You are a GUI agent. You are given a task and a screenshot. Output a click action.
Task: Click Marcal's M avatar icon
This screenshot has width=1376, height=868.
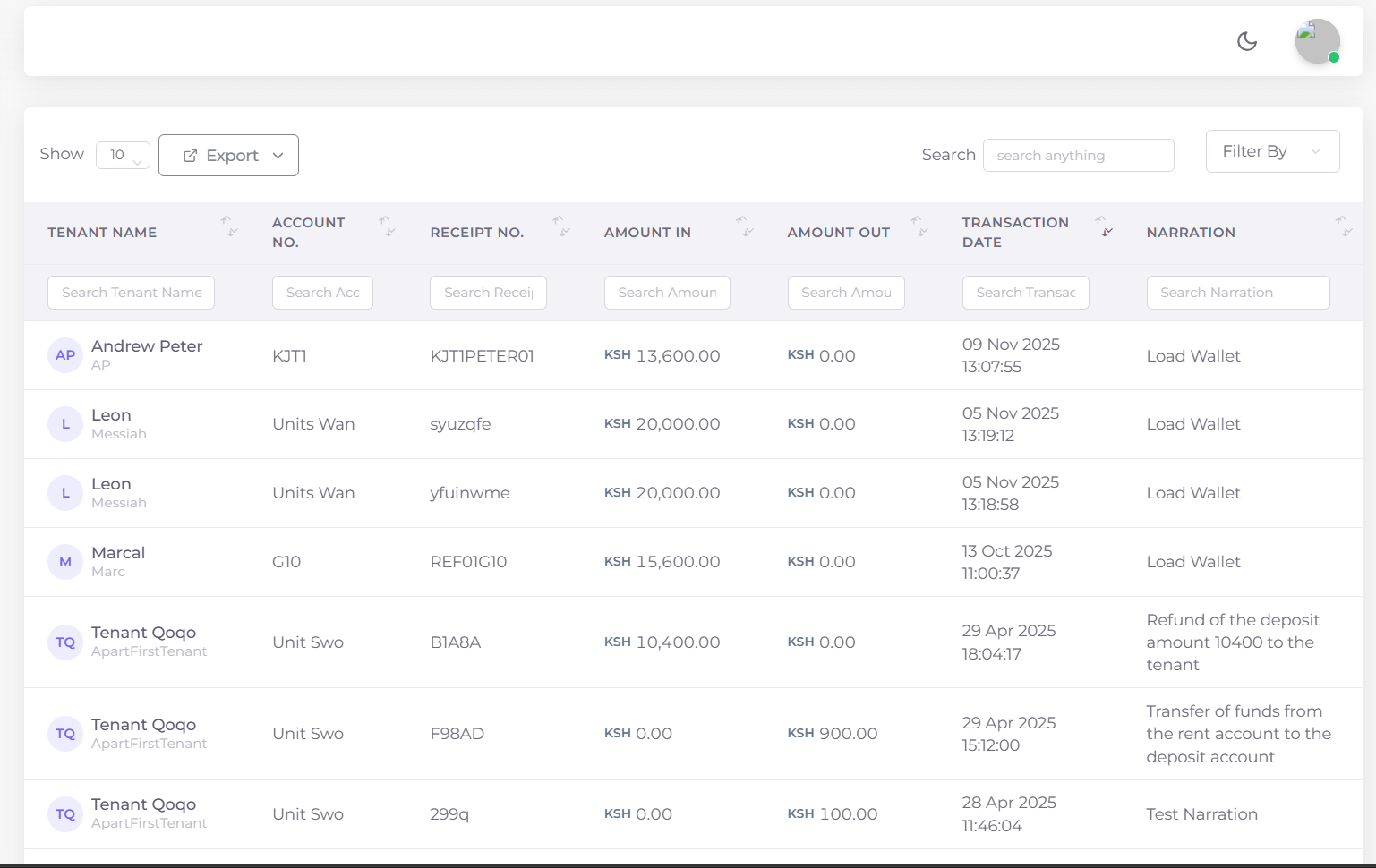click(64, 561)
